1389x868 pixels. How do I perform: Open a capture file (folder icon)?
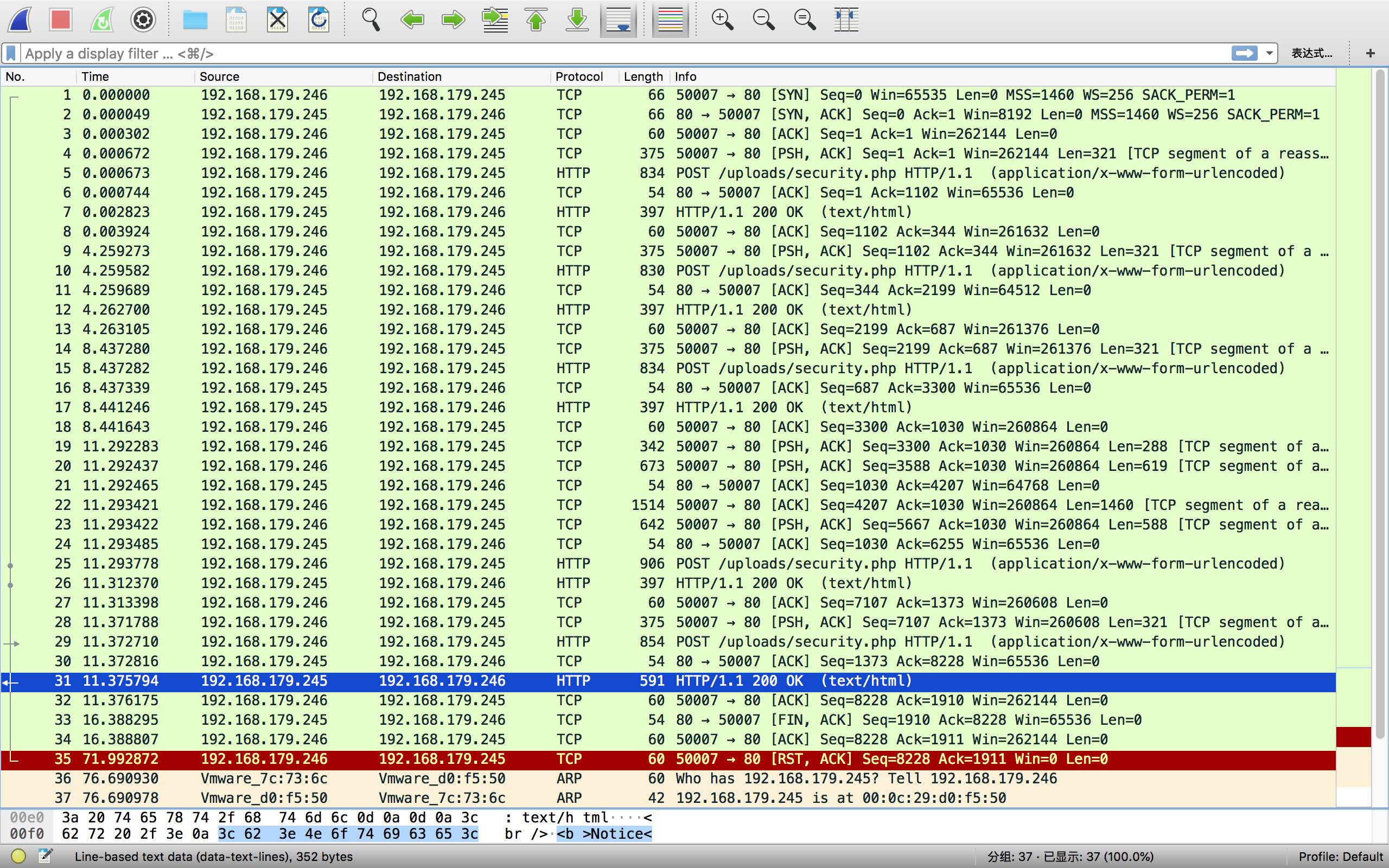195,20
